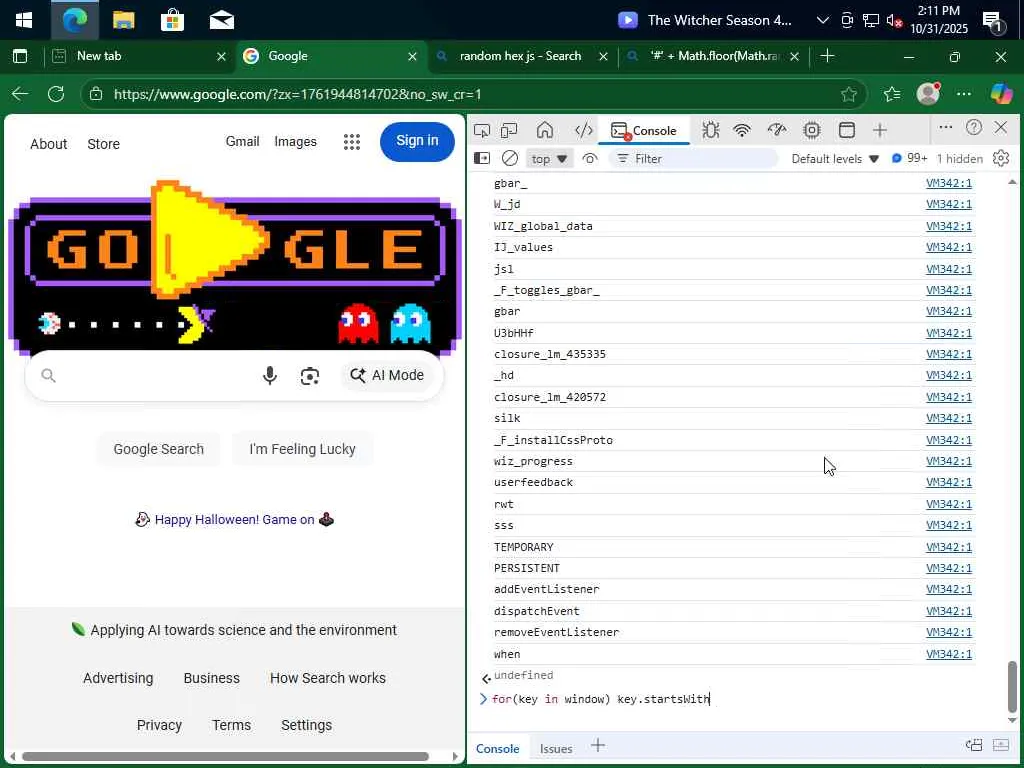Switch to the Math.floor search tab
Viewport: 1024px width, 768px height.
click(x=715, y=56)
